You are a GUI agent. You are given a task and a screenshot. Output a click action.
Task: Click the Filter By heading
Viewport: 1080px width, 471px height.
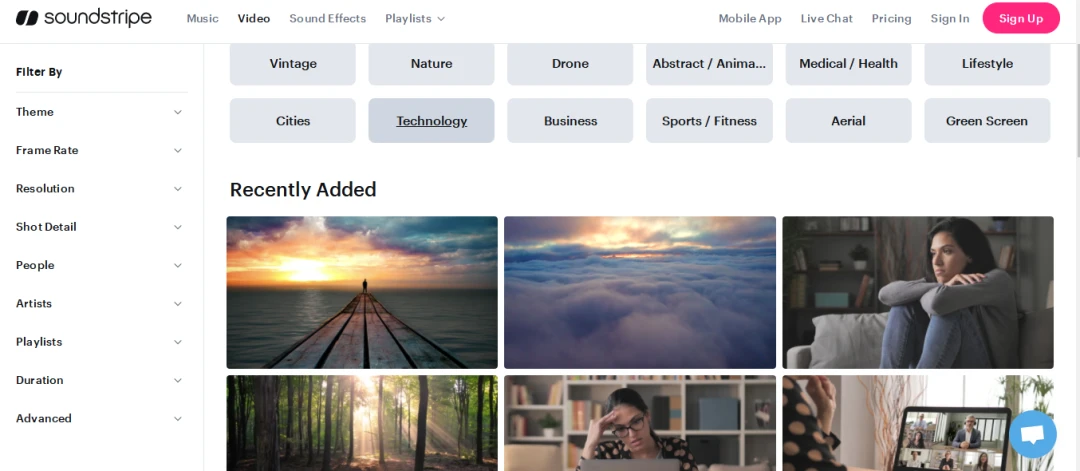click(39, 72)
